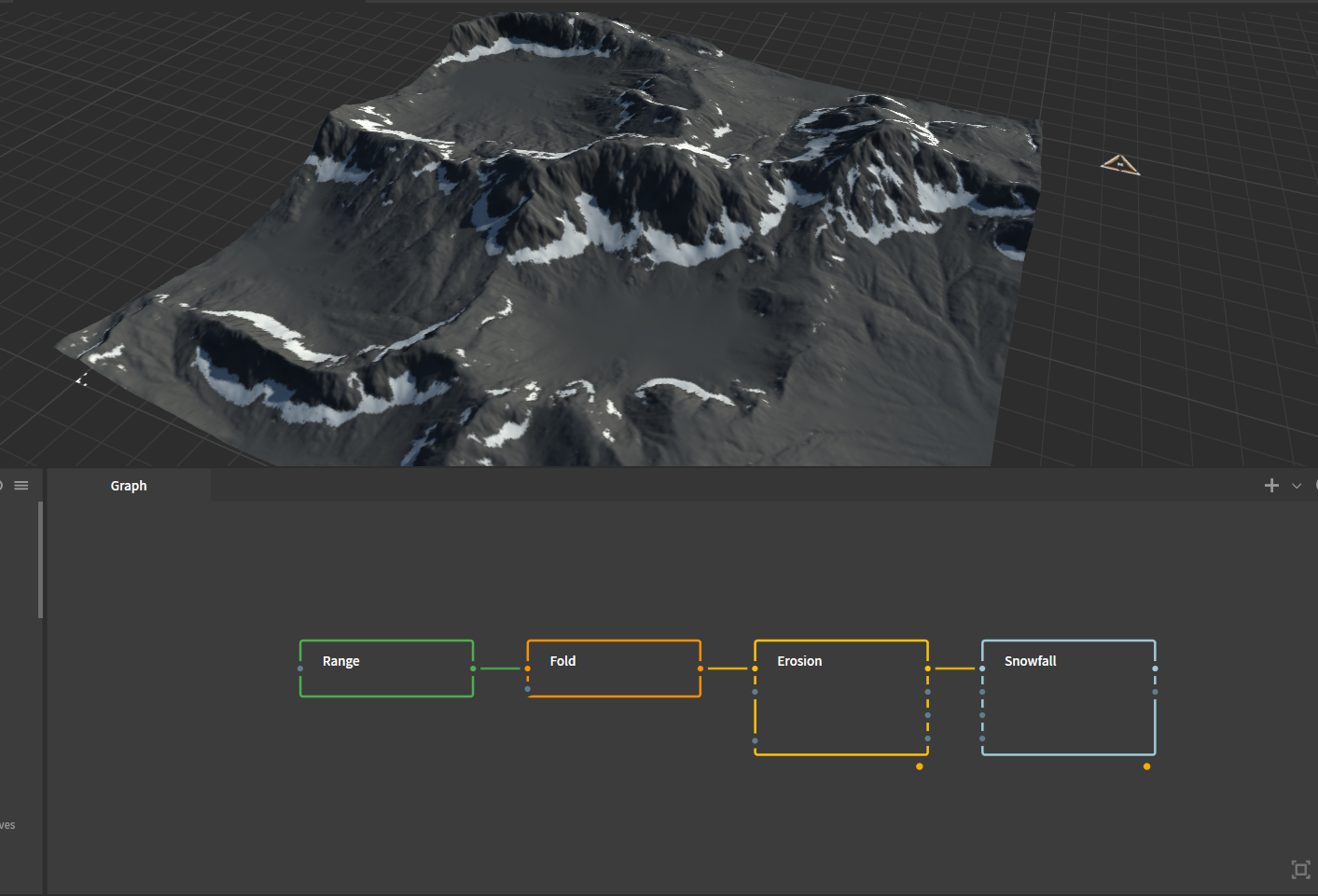Viewport: 1318px width, 896px height.
Task: Click the connection wire between Fold and Erosion
Action: 728,669
